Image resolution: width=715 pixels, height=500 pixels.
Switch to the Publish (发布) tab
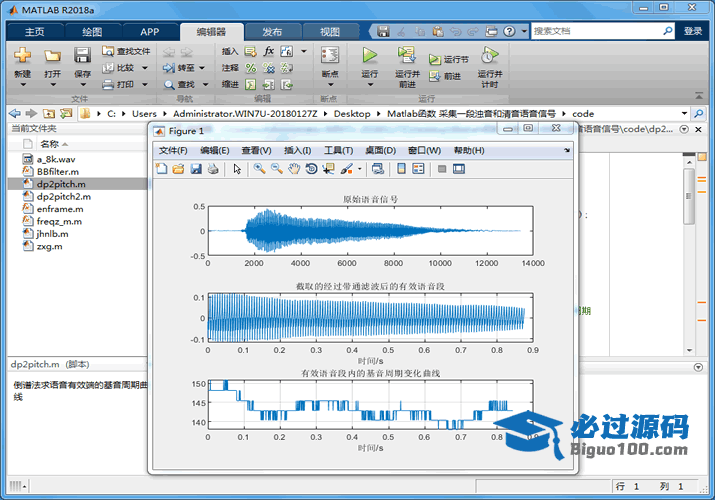tap(272, 31)
